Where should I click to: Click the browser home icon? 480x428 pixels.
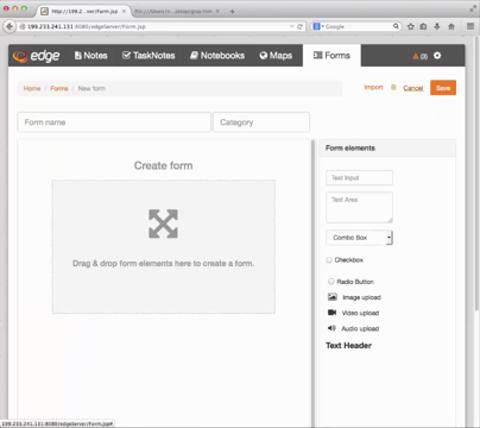click(451, 26)
